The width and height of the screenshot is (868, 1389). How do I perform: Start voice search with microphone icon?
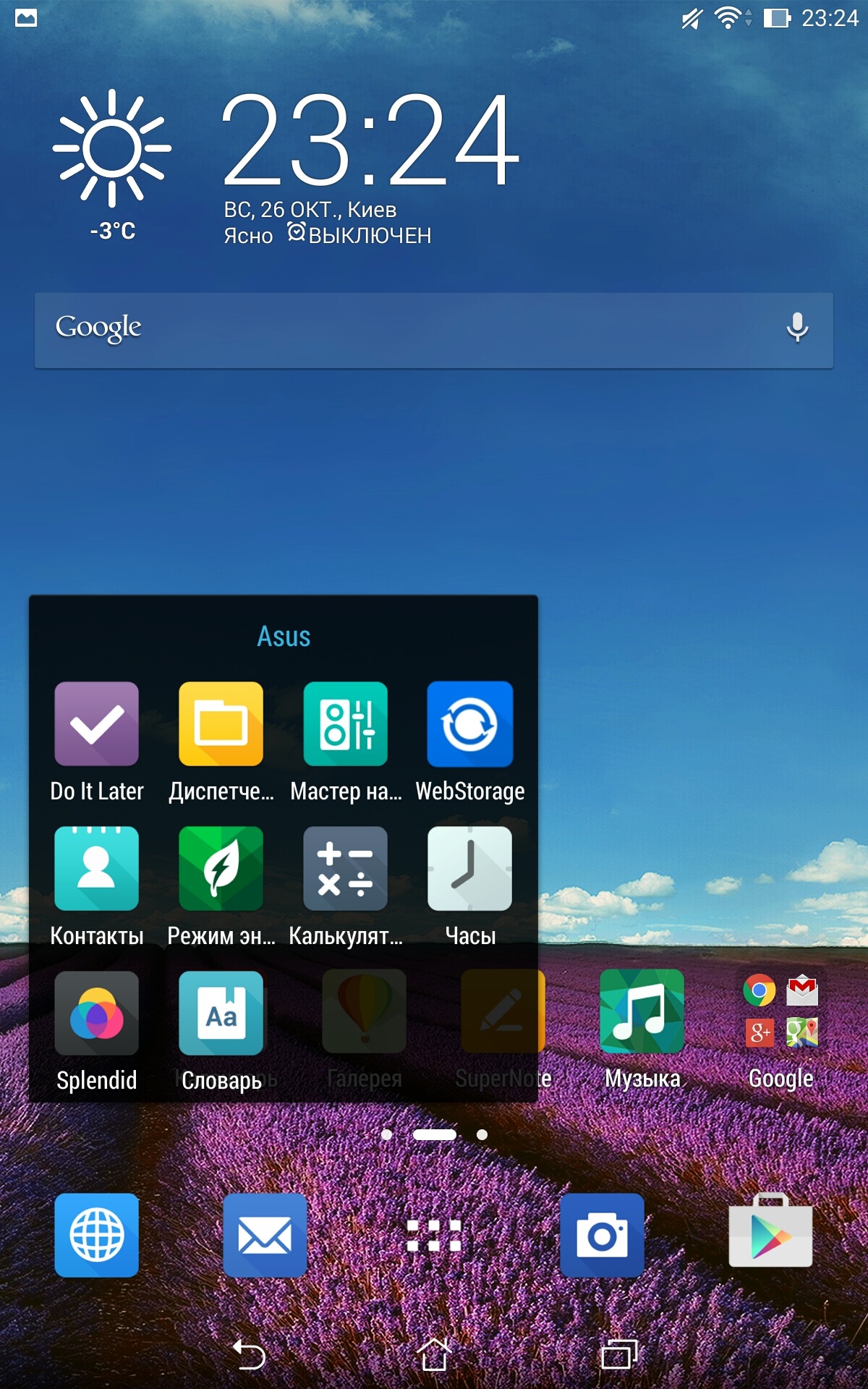(797, 328)
